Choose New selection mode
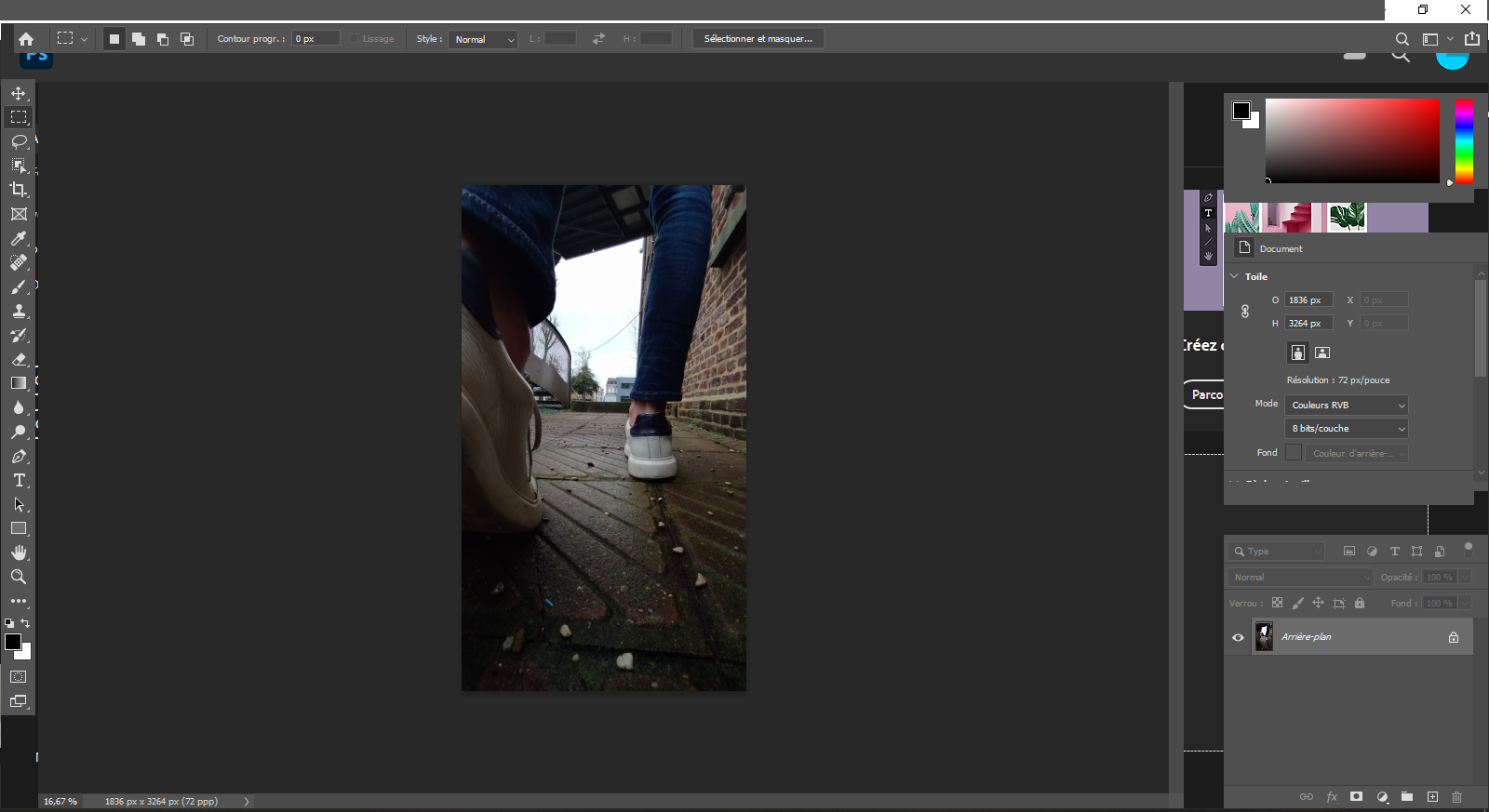 tap(114, 39)
